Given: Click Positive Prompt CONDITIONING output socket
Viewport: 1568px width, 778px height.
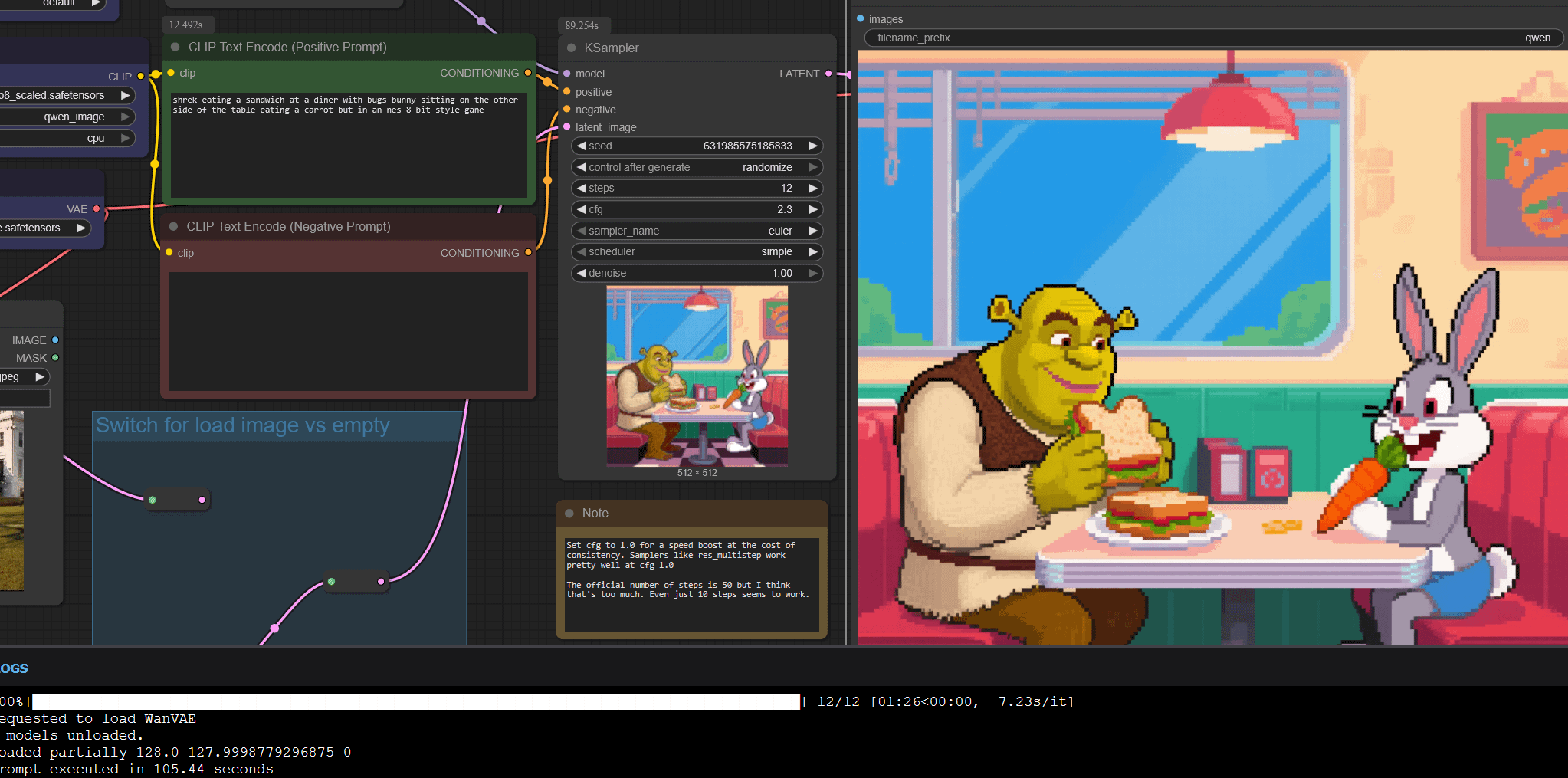Looking at the screenshot, I should tap(528, 73).
